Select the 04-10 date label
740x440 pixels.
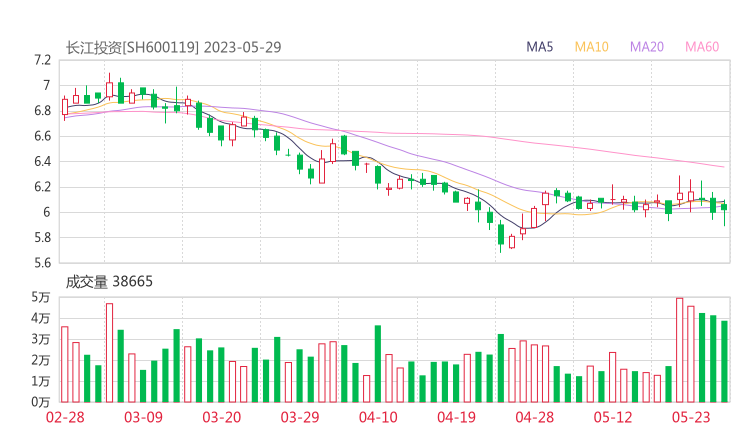click(x=378, y=417)
